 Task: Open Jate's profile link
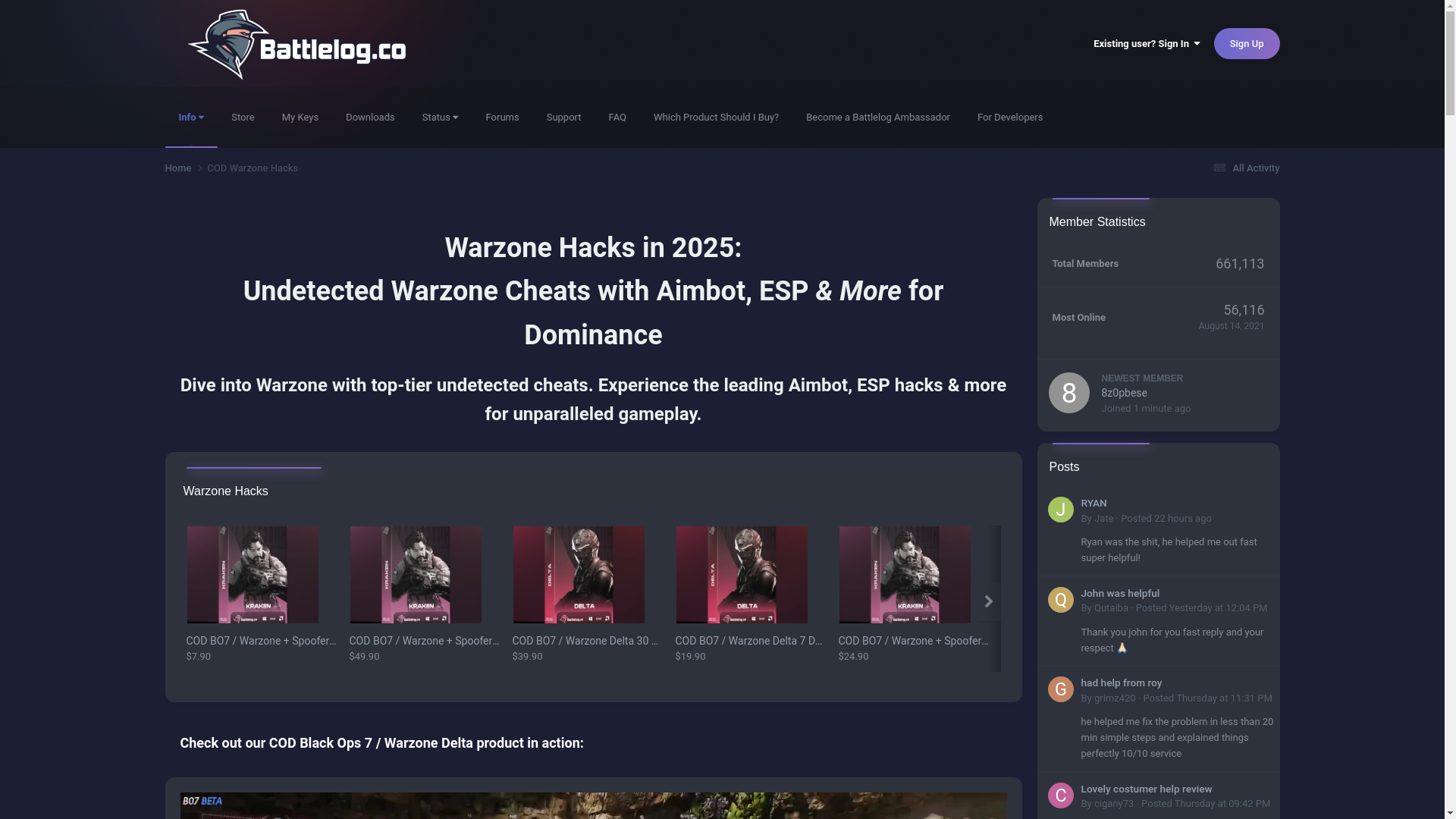click(x=1103, y=519)
